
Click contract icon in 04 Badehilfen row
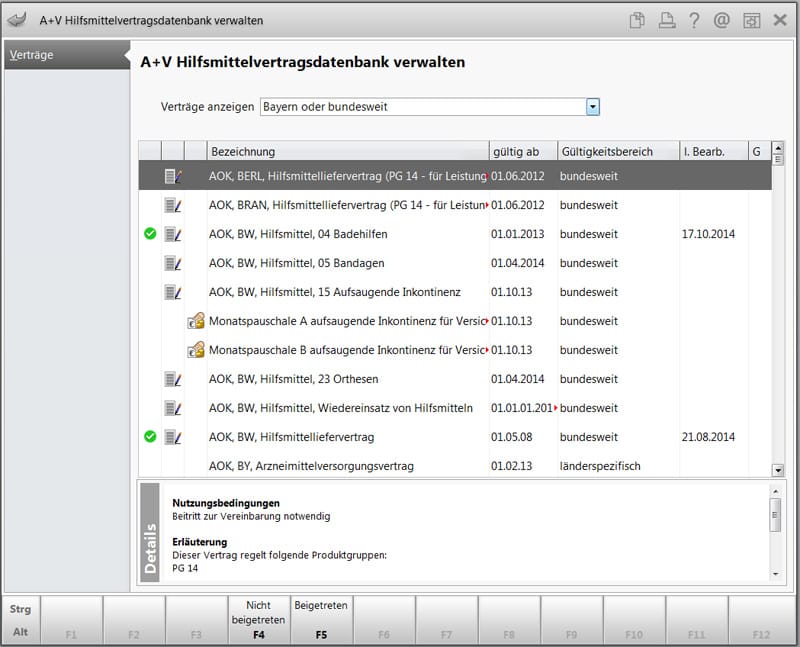tap(173, 235)
